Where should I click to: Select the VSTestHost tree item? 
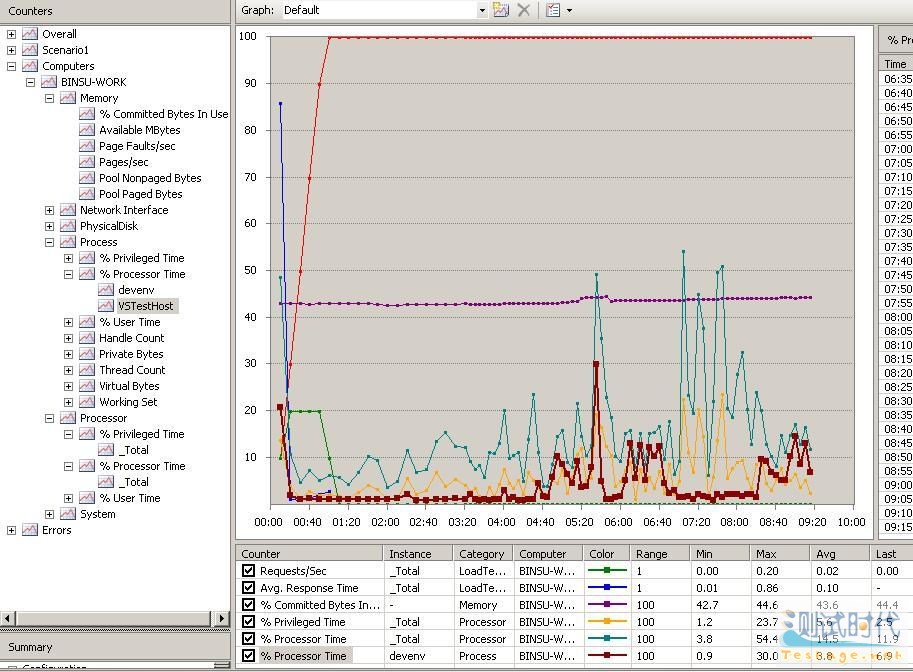point(145,306)
